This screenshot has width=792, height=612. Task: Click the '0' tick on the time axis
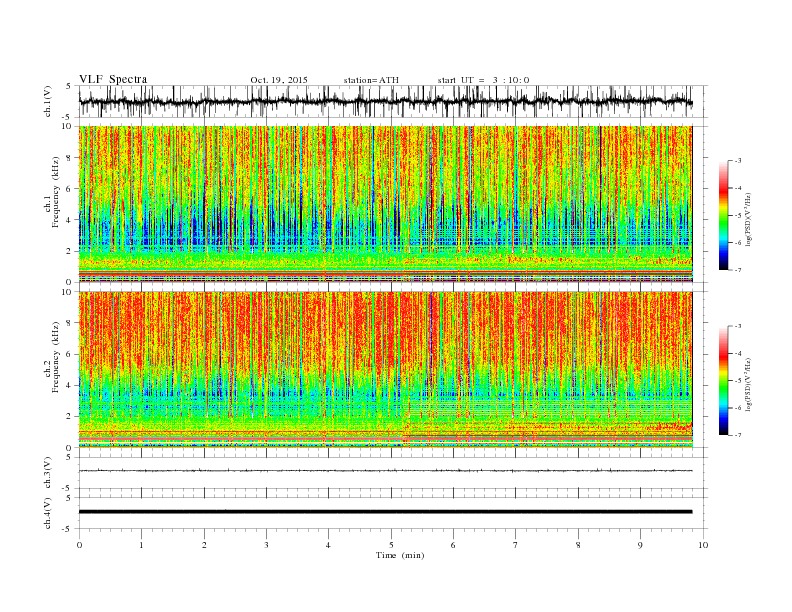[79, 545]
